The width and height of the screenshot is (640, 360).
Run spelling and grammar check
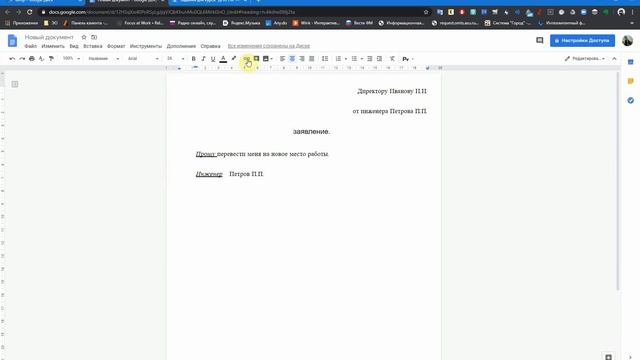tap(41, 59)
